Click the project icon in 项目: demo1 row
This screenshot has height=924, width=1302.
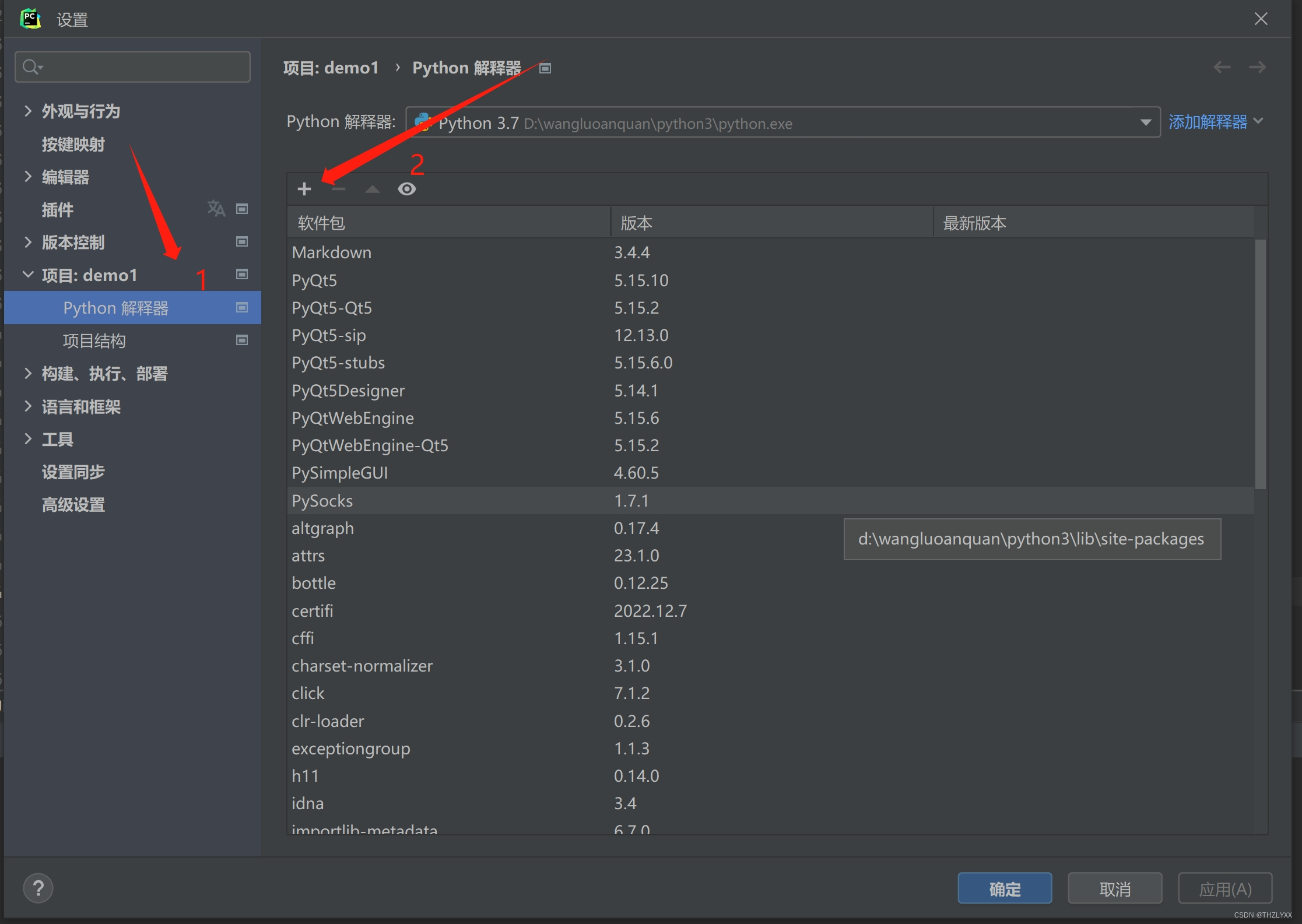[242, 274]
